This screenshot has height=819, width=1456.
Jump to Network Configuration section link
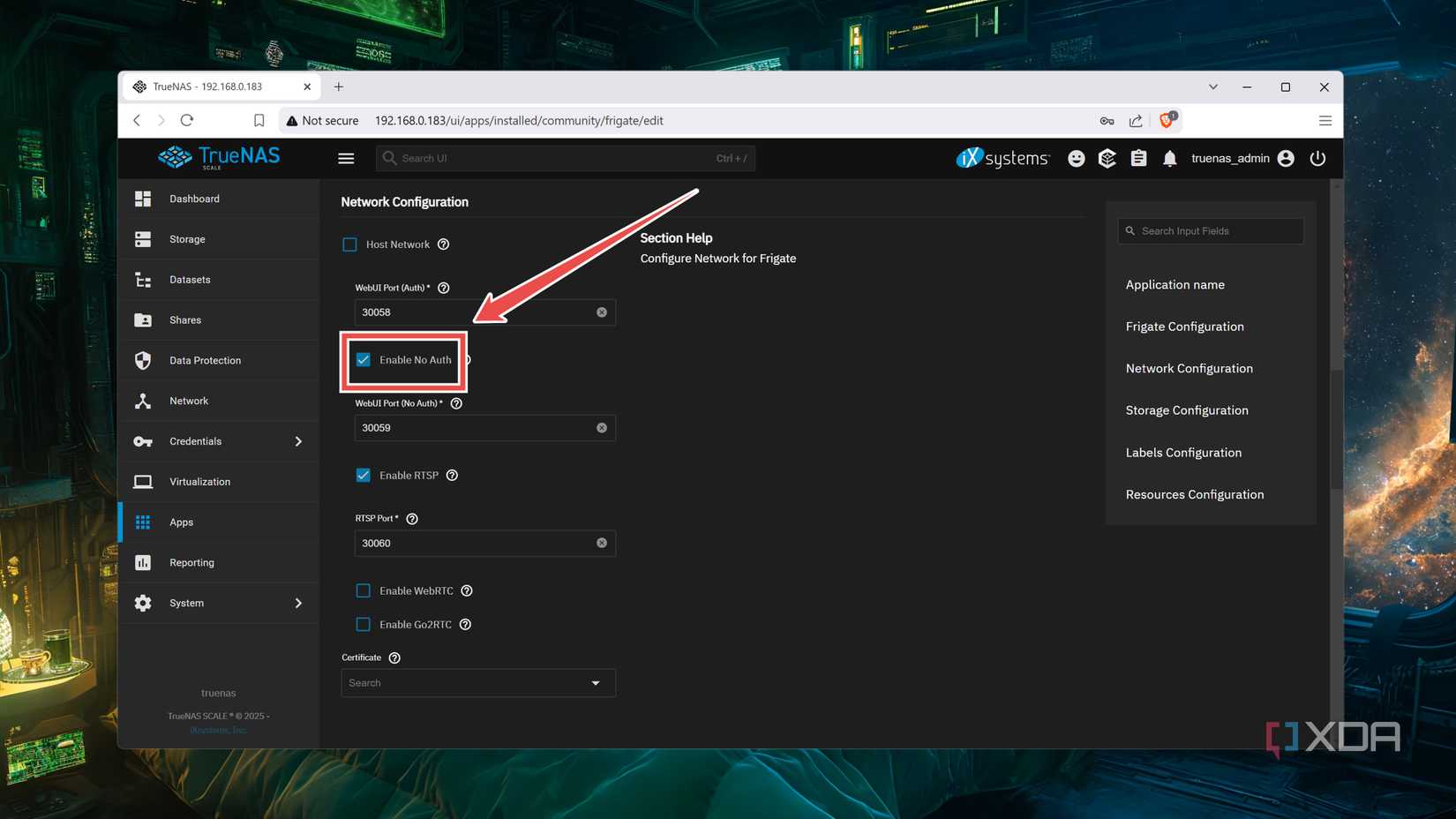1189,368
